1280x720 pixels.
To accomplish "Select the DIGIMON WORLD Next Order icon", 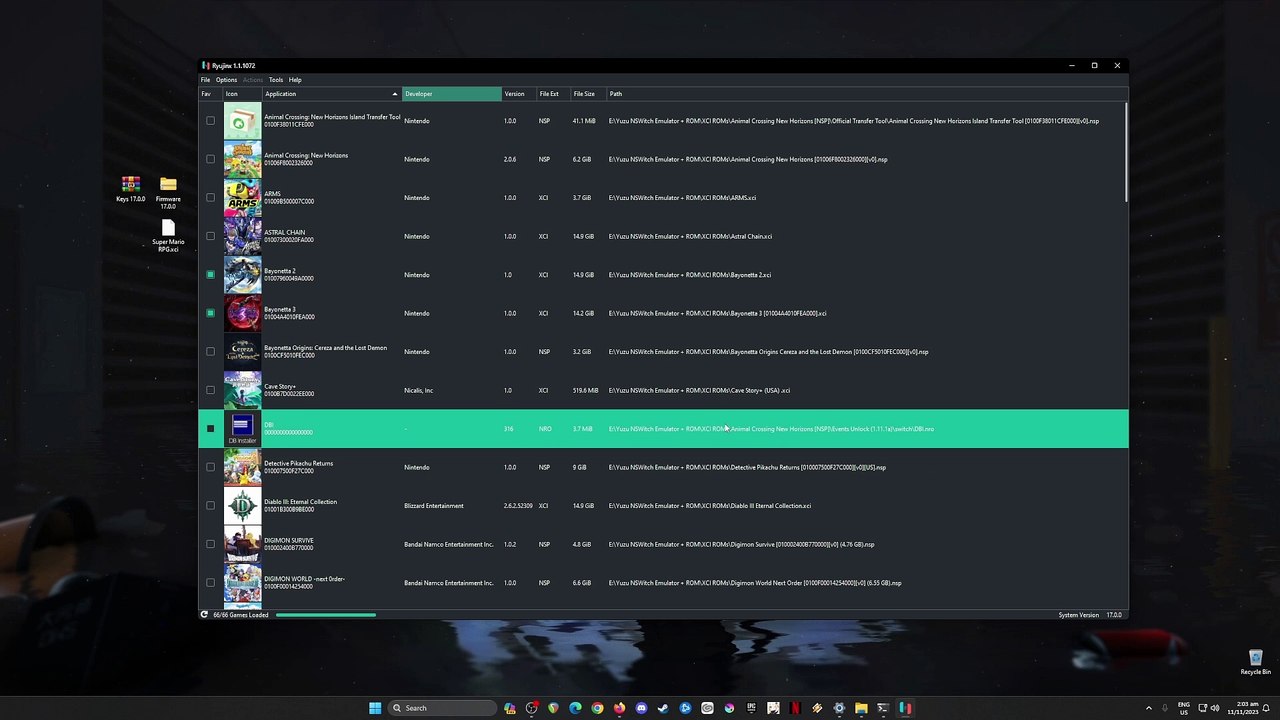I will (x=242, y=583).
